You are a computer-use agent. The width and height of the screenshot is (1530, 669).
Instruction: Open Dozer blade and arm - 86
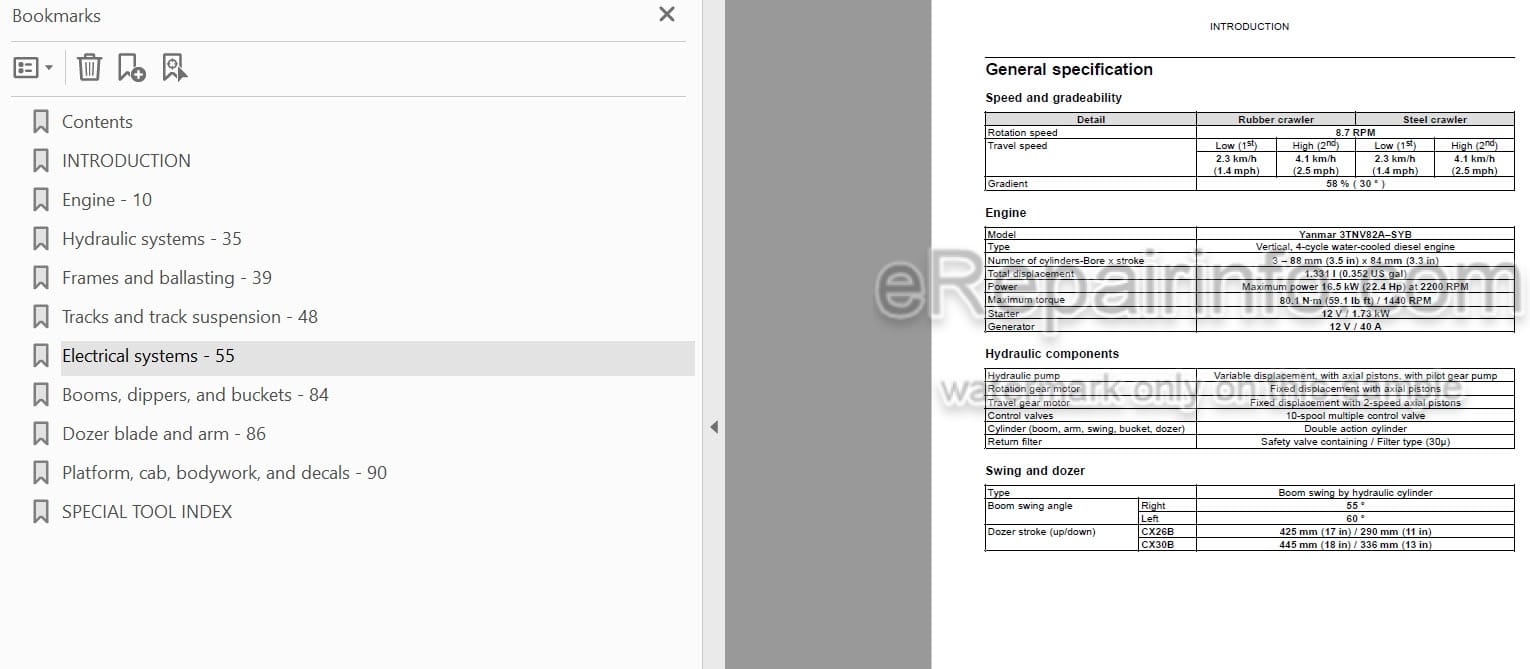click(x=164, y=434)
